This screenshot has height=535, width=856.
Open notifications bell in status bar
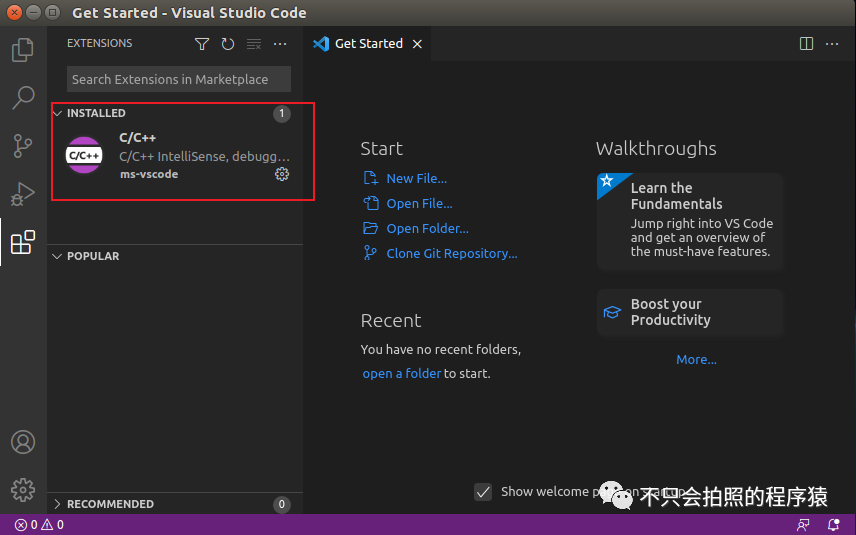[833, 525]
